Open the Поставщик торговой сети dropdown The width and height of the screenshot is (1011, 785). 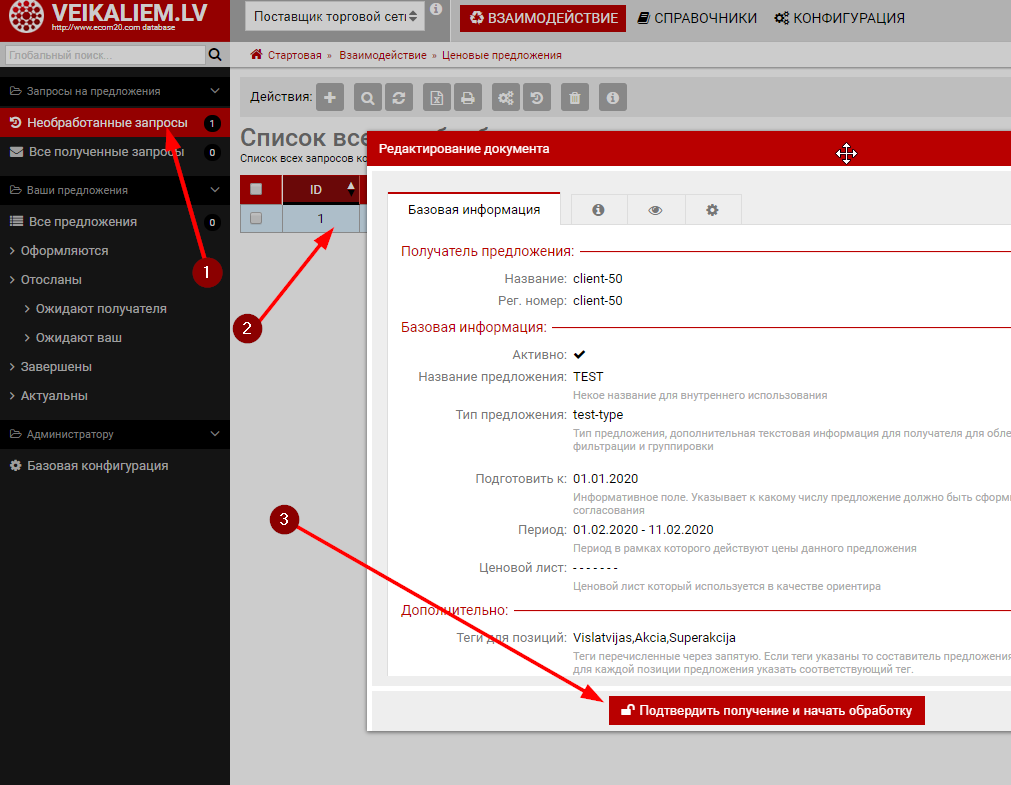(x=335, y=17)
